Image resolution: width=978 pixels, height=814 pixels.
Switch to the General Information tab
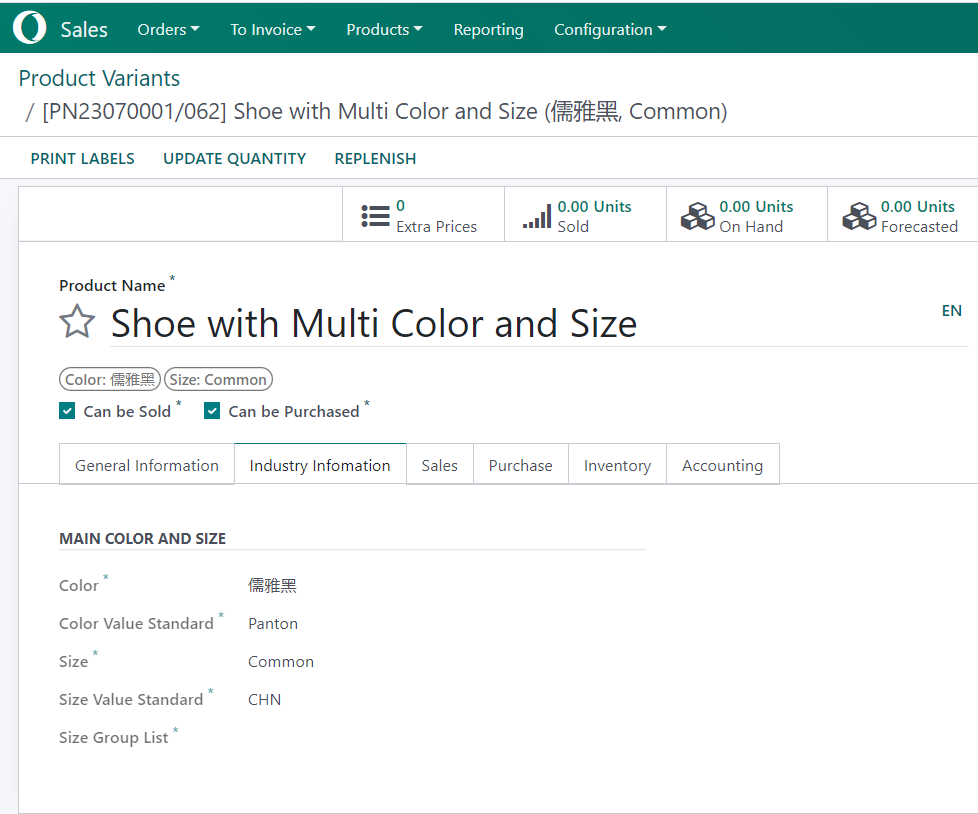[147, 465]
